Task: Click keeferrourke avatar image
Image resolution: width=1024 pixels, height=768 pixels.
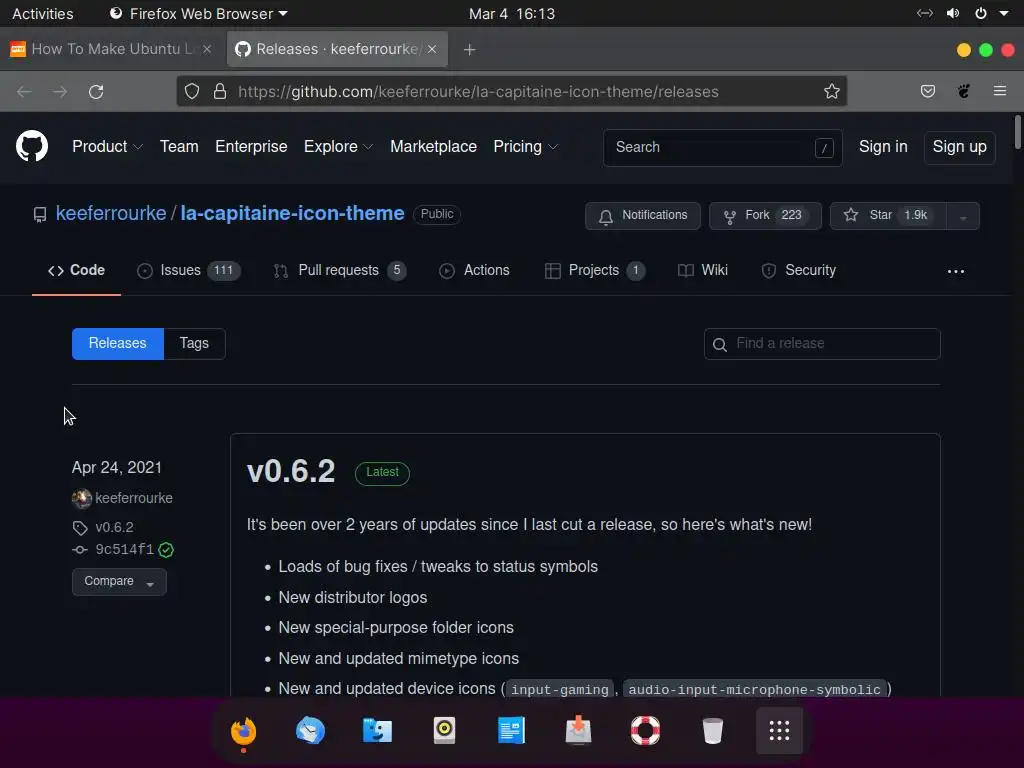Action: pos(82,498)
